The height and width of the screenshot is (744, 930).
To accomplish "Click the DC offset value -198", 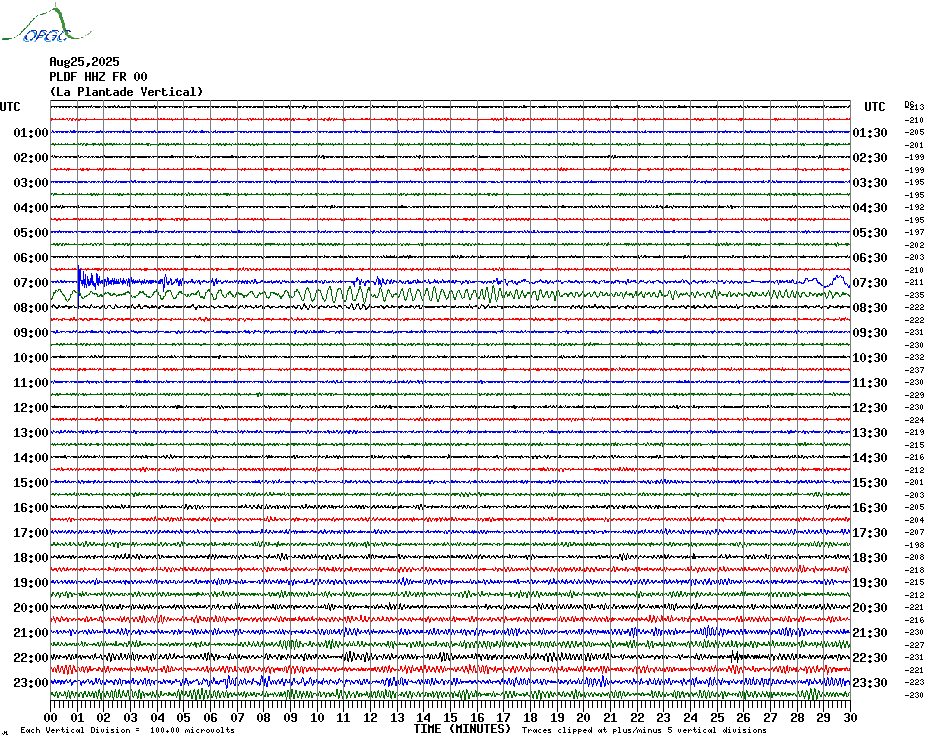I will [915, 545].
